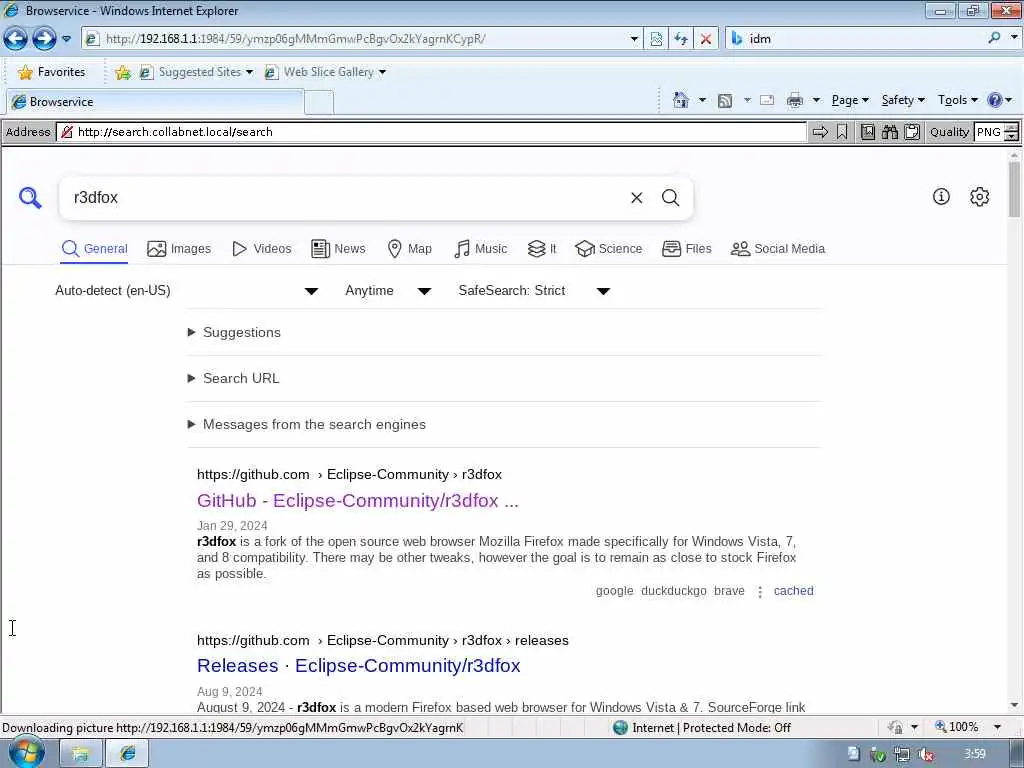1024x768 pixels.
Task: Click the IE Back navigation button
Action: (16, 39)
